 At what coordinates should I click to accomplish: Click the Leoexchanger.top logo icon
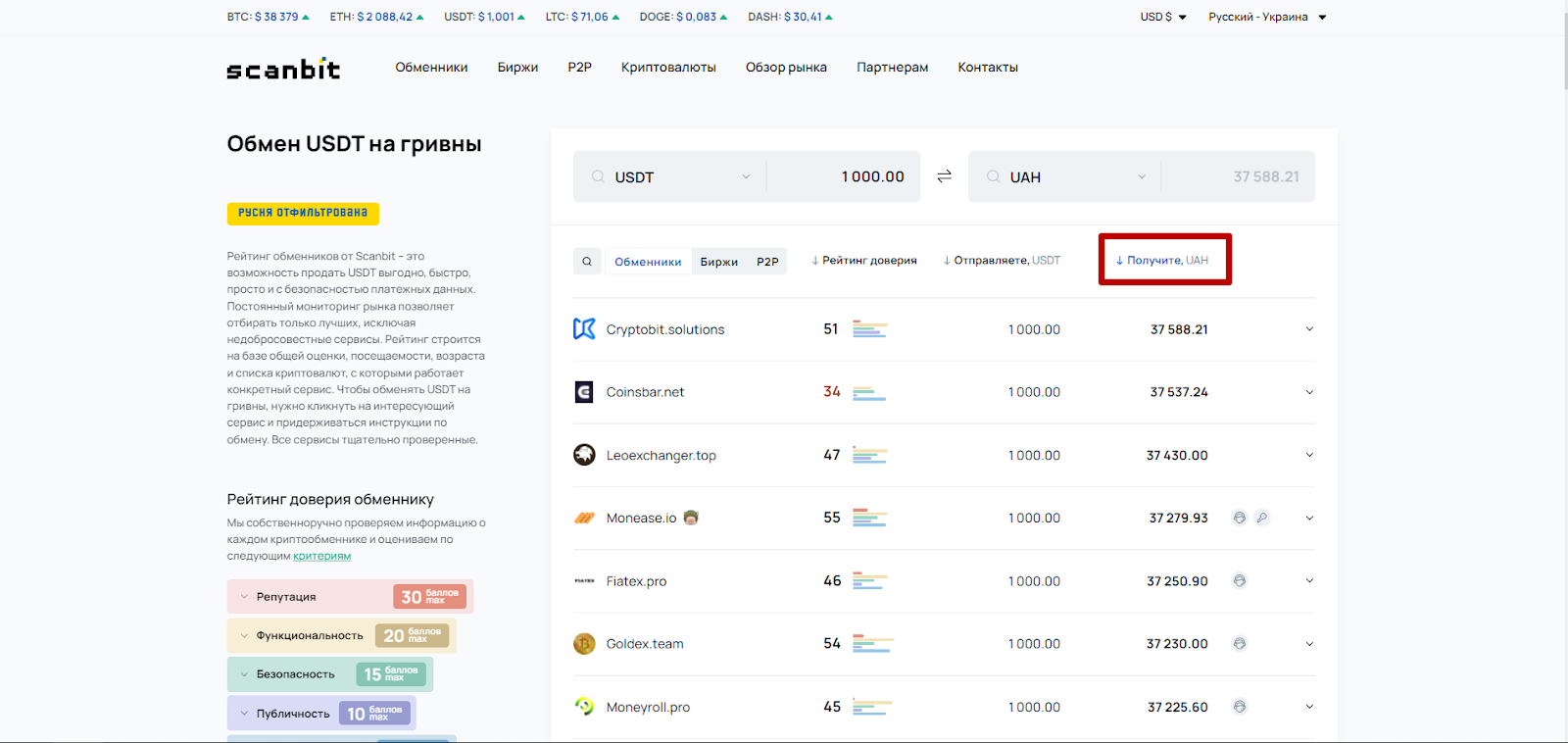(x=584, y=455)
